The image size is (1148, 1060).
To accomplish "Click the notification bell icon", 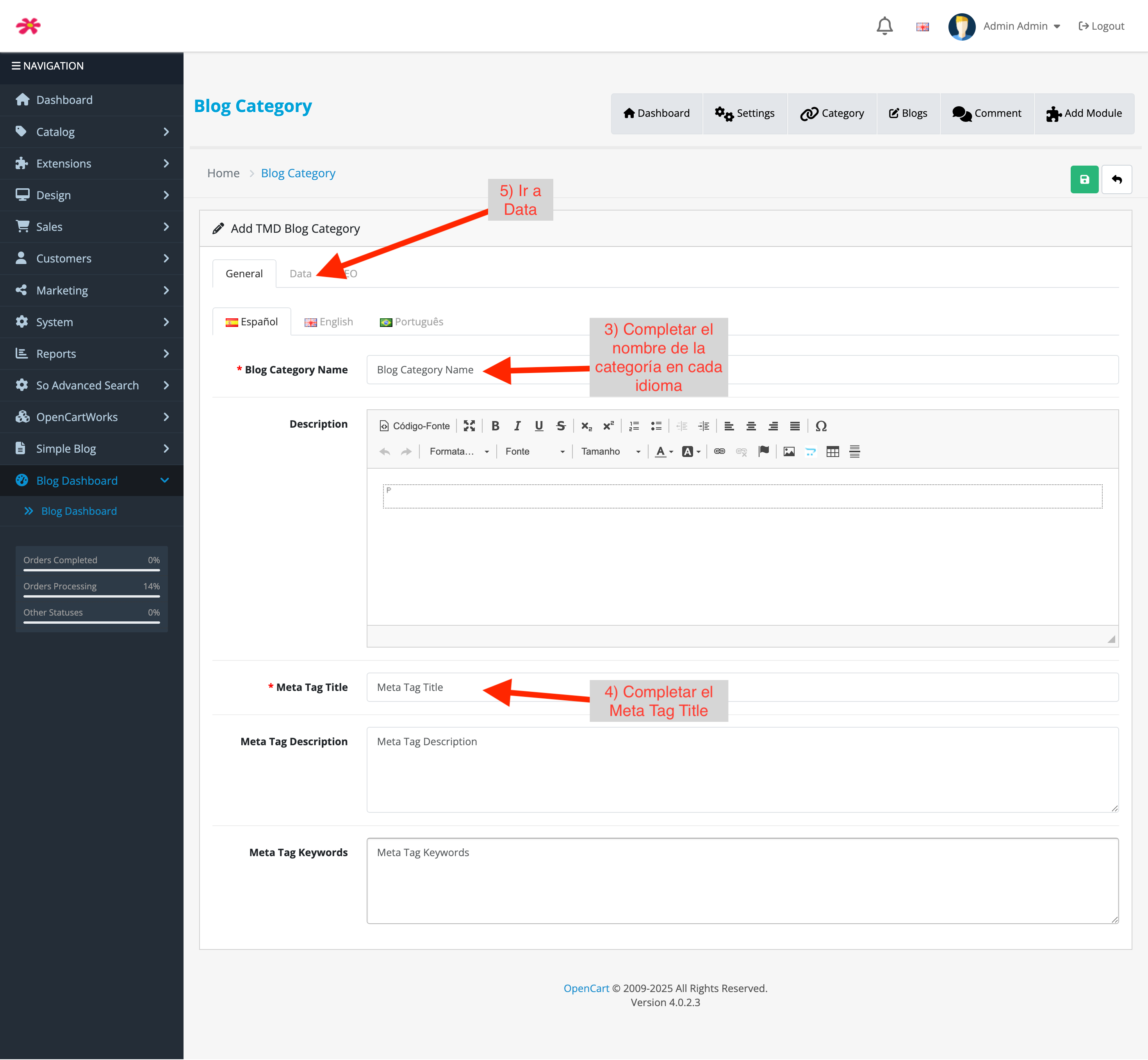I will click(884, 26).
